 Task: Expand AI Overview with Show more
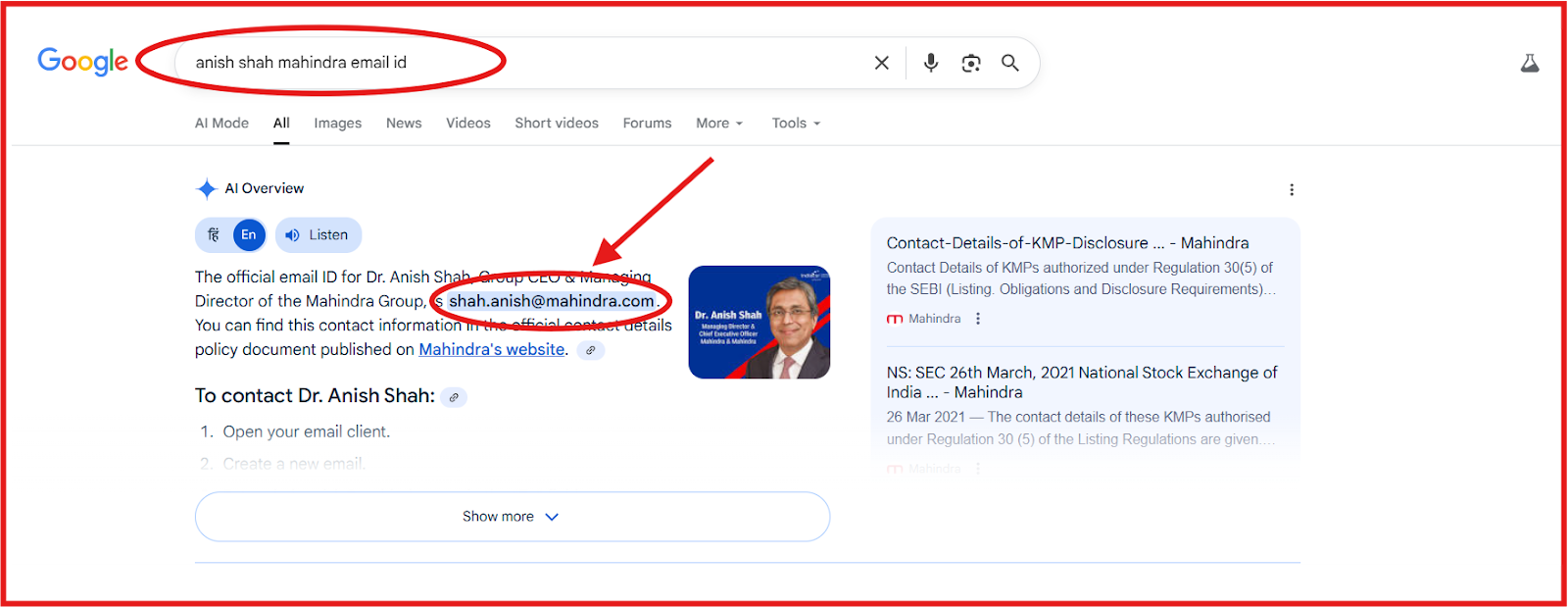click(513, 517)
